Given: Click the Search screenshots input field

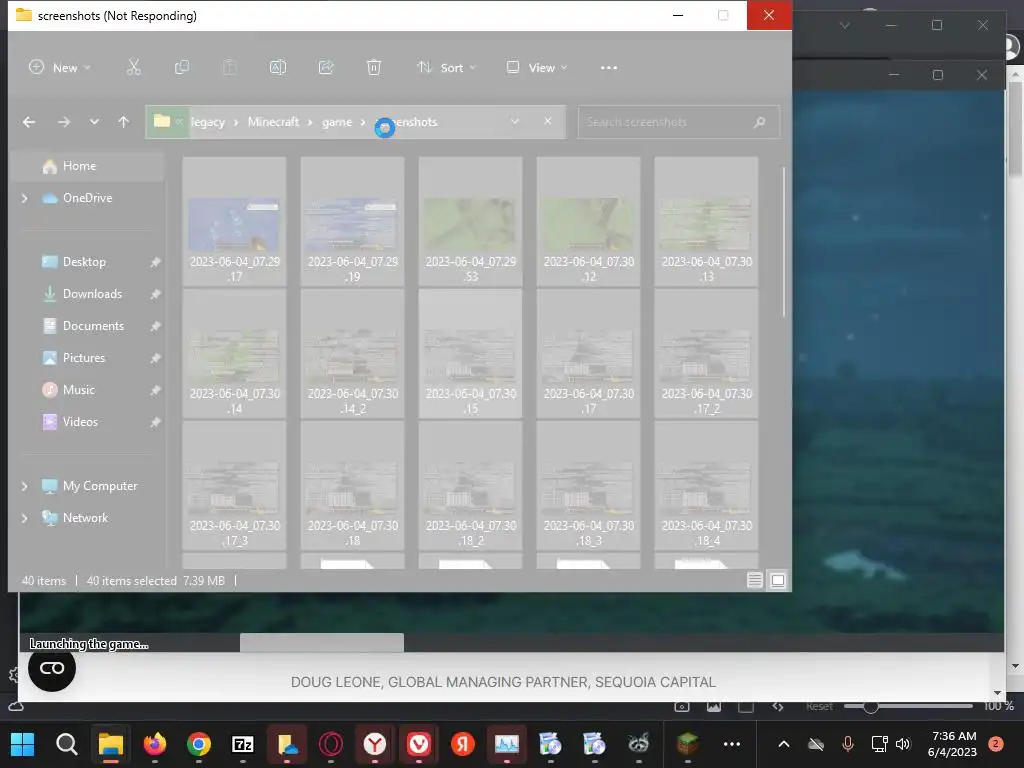Looking at the screenshot, I should [x=679, y=122].
